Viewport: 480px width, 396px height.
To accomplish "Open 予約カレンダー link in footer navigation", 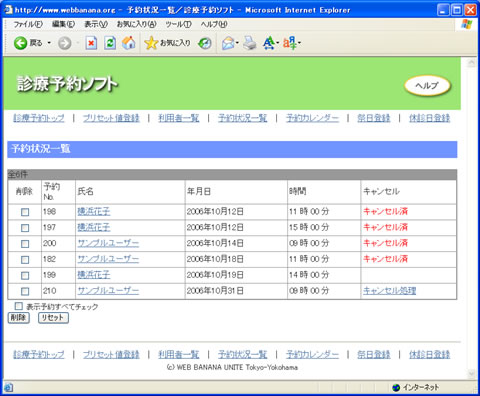I will click(312, 354).
